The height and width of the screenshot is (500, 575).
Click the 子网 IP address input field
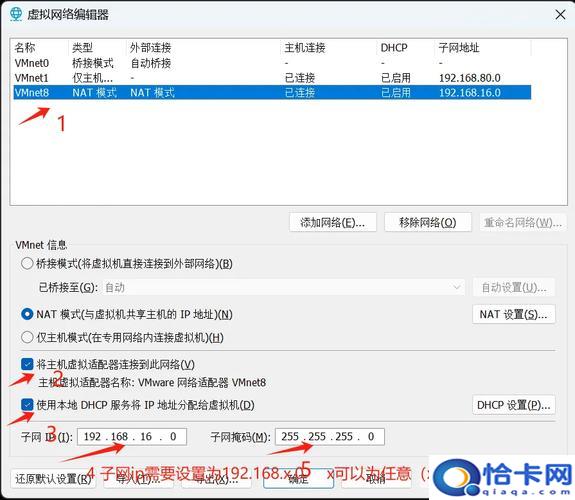[x=132, y=437]
